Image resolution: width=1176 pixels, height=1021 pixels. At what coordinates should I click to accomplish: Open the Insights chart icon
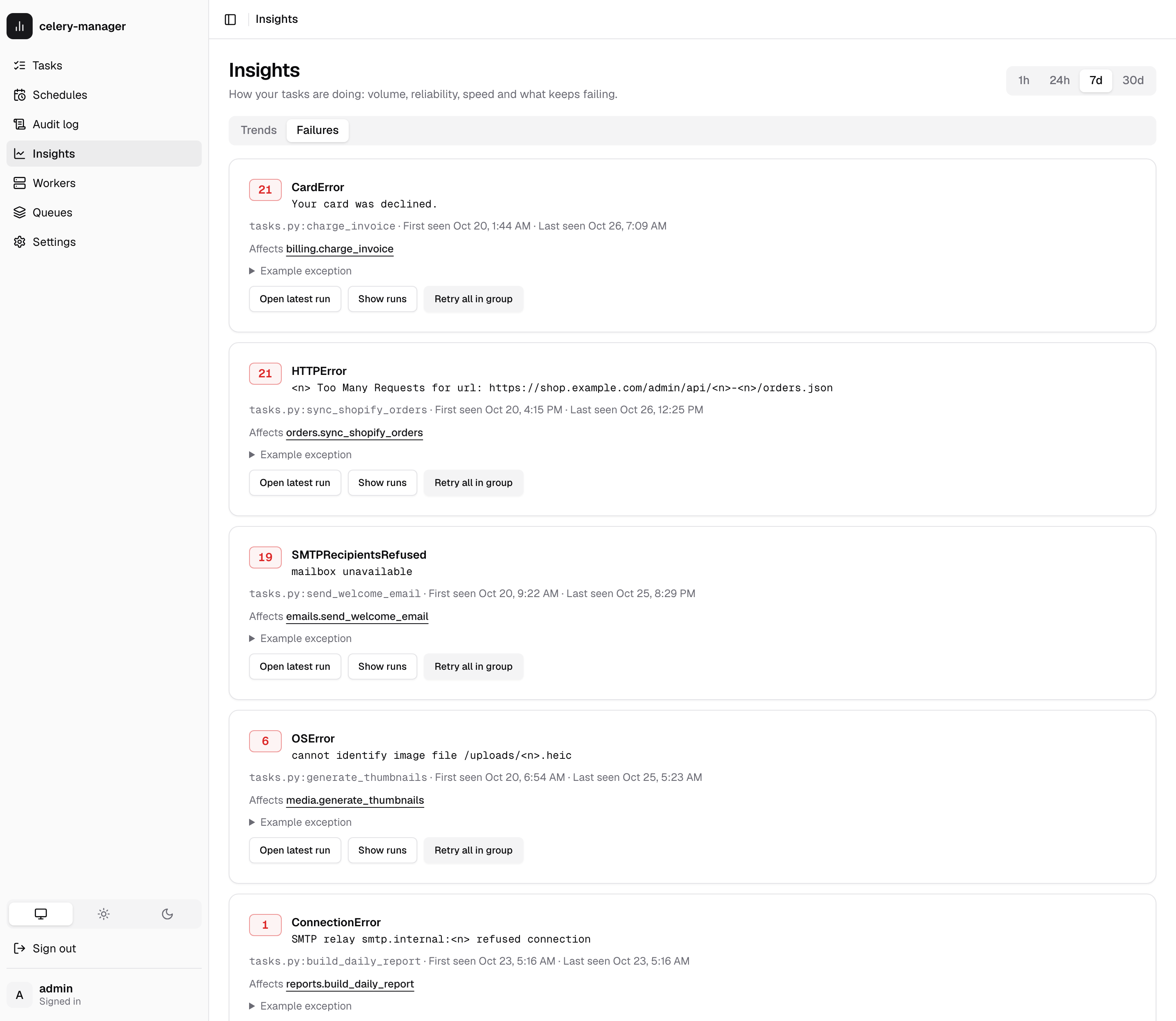(x=20, y=154)
